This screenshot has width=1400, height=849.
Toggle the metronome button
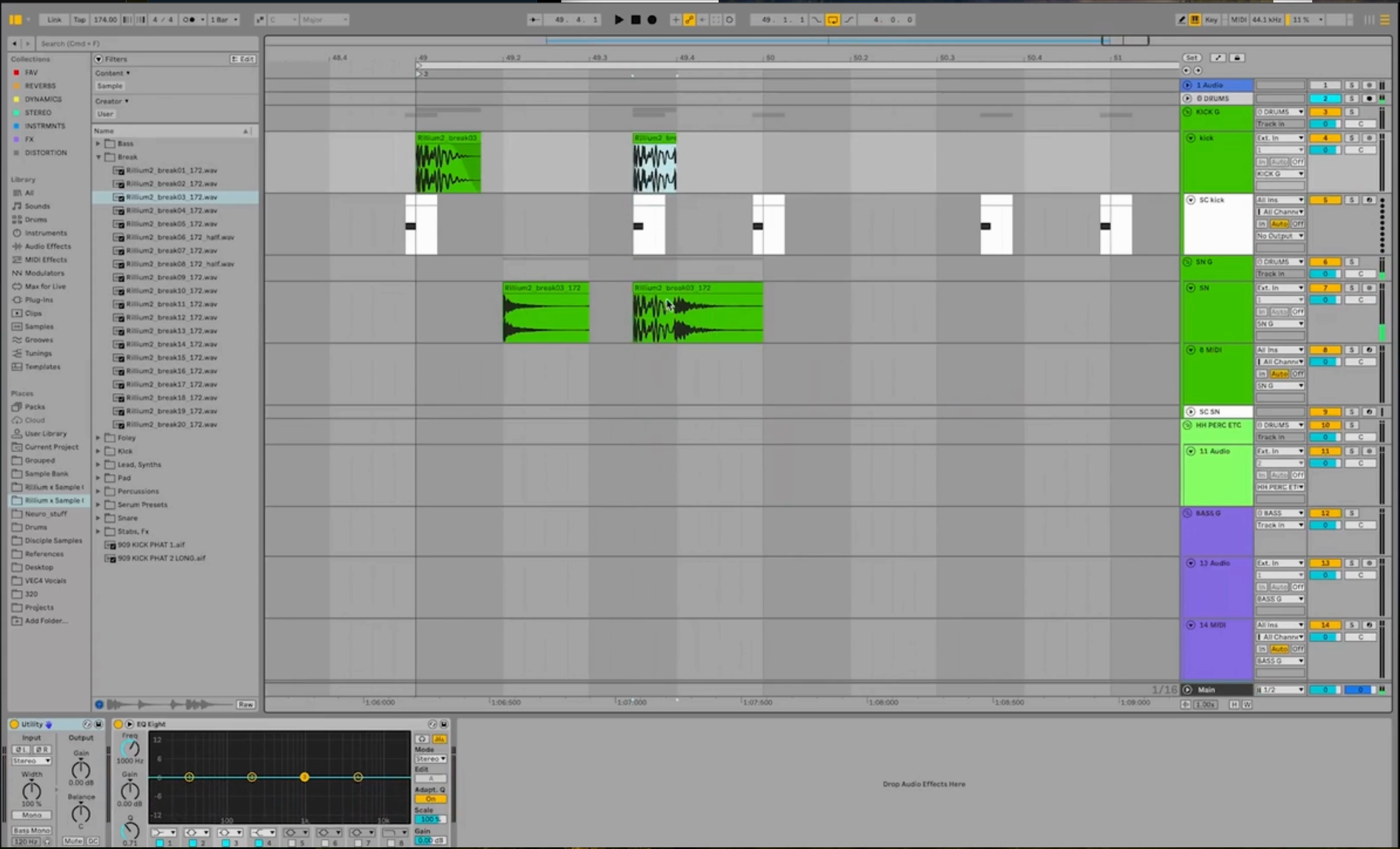(x=190, y=20)
